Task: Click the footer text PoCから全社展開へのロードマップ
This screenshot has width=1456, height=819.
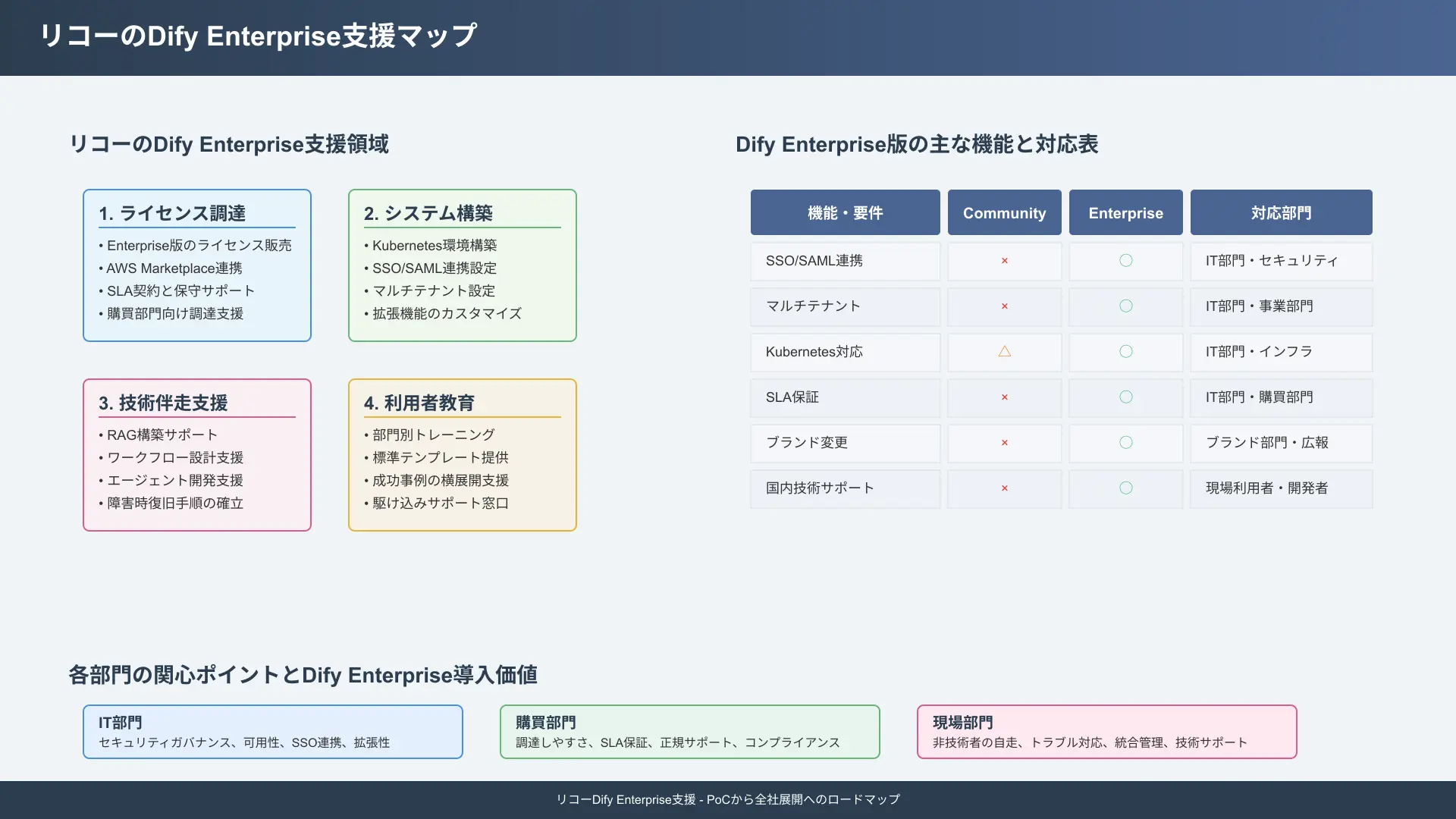Action: click(803, 799)
